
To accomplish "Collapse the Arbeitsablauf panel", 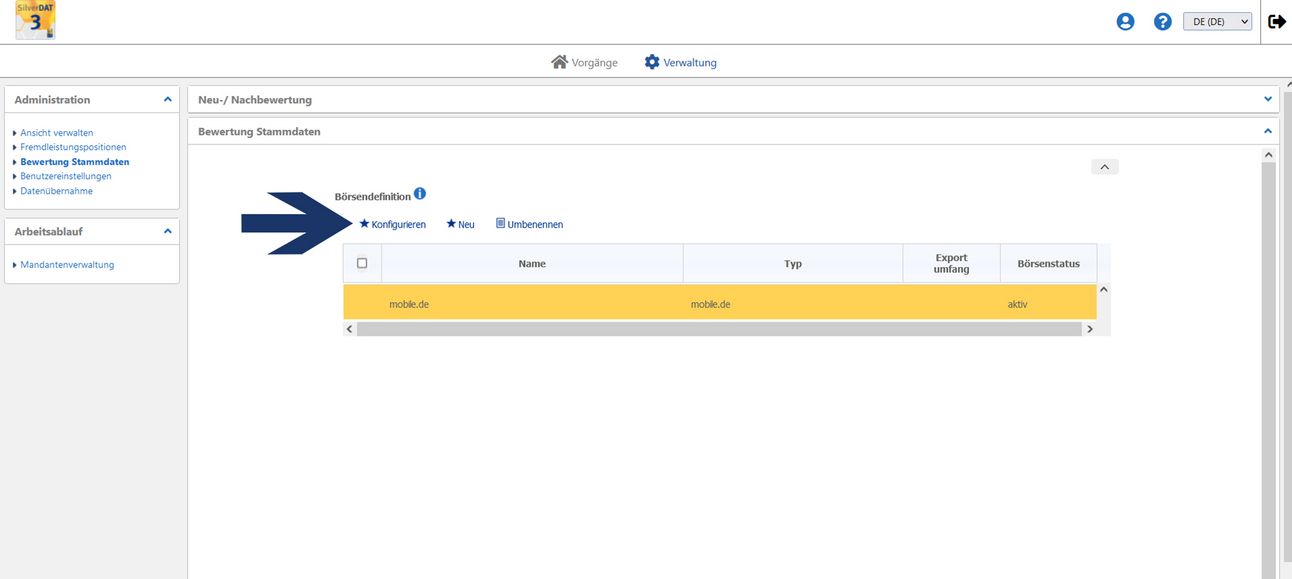I will [167, 232].
